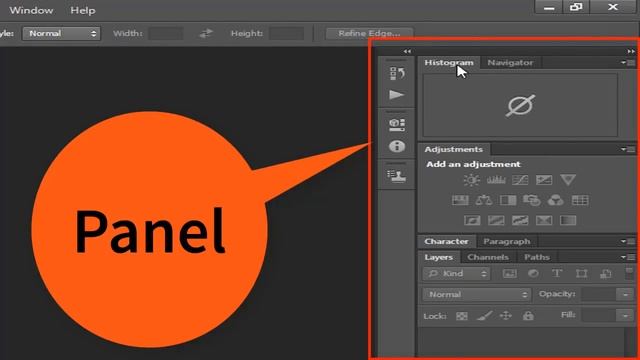This screenshot has height=360, width=640.
Task: Add a Black & White adjustment
Action: point(508,200)
